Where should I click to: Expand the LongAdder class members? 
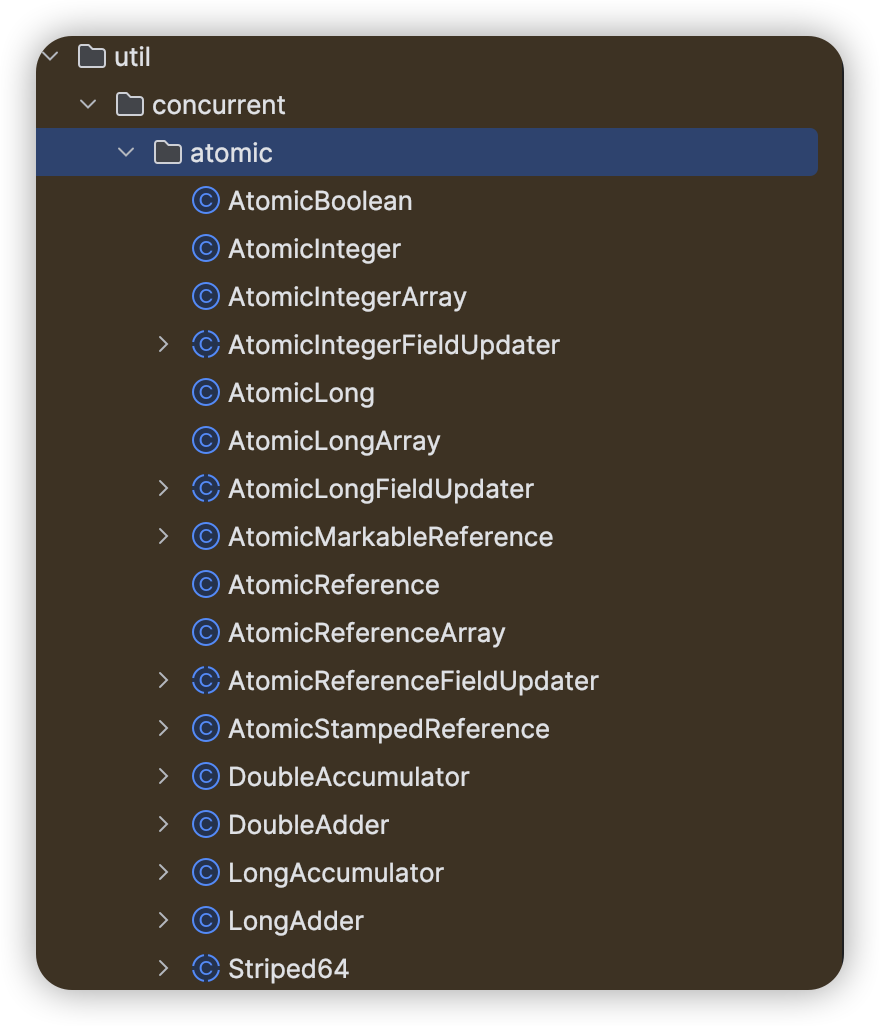click(164, 920)
